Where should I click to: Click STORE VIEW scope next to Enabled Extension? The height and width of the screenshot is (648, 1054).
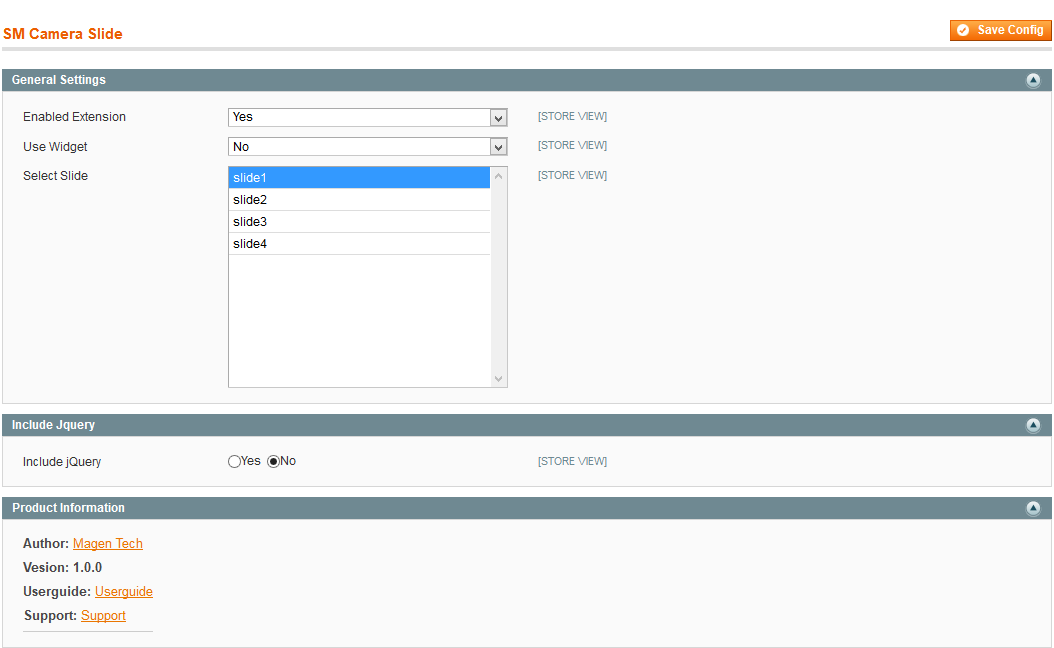pyautogui.click(x=572, y=116)
